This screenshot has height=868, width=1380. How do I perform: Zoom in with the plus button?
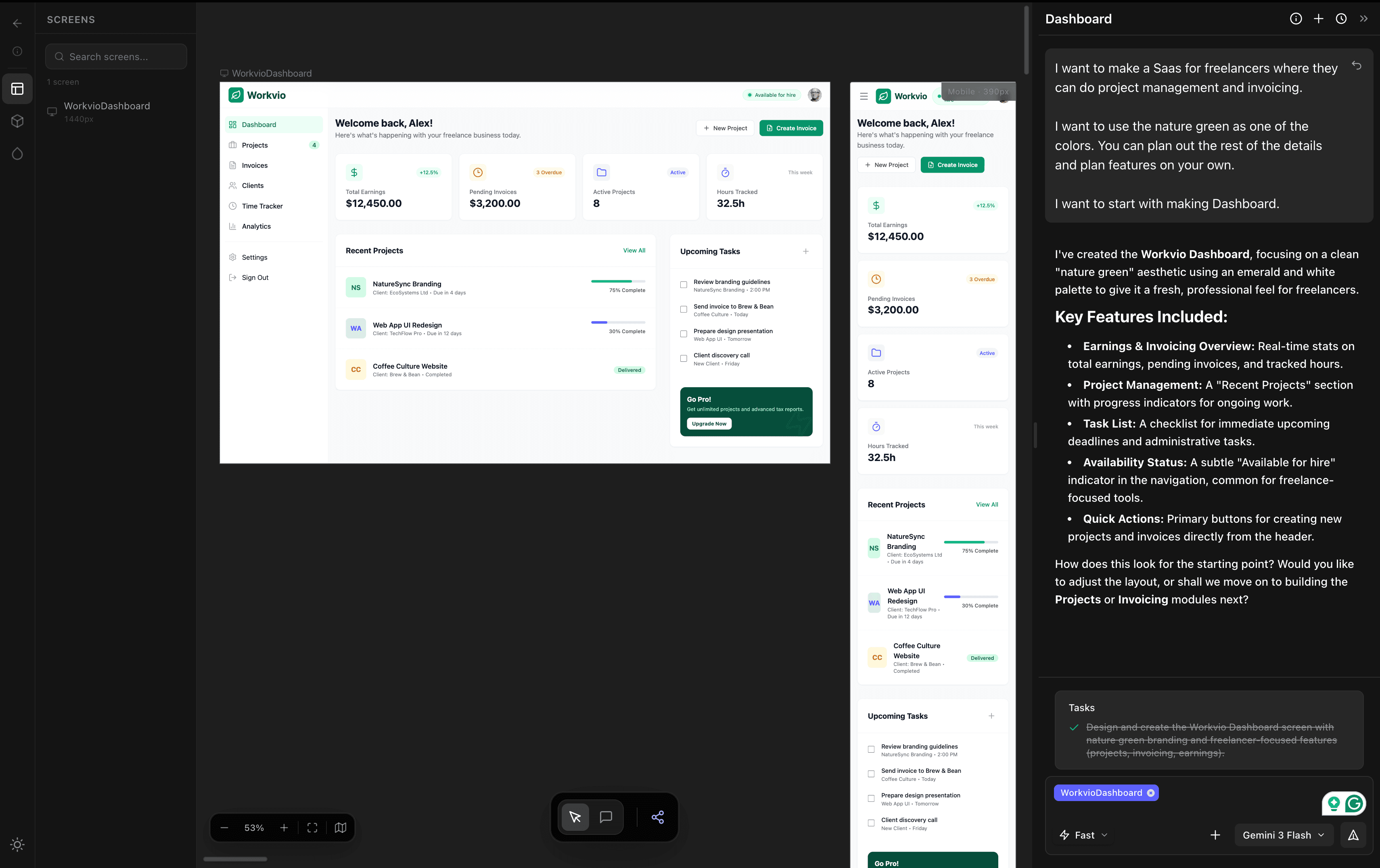284,828
